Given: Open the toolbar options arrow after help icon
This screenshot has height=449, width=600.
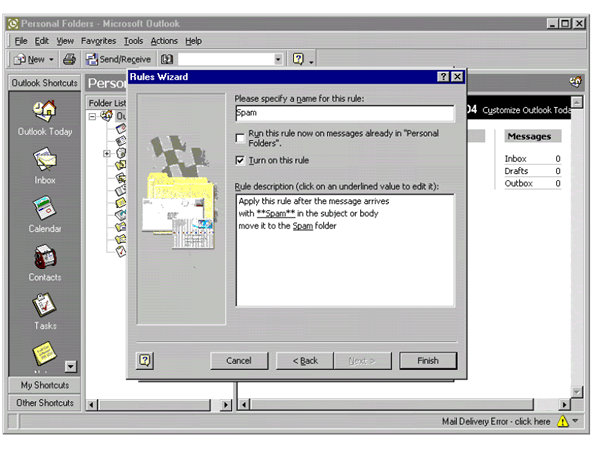Looking at the screenshot, I should (311, 61).
